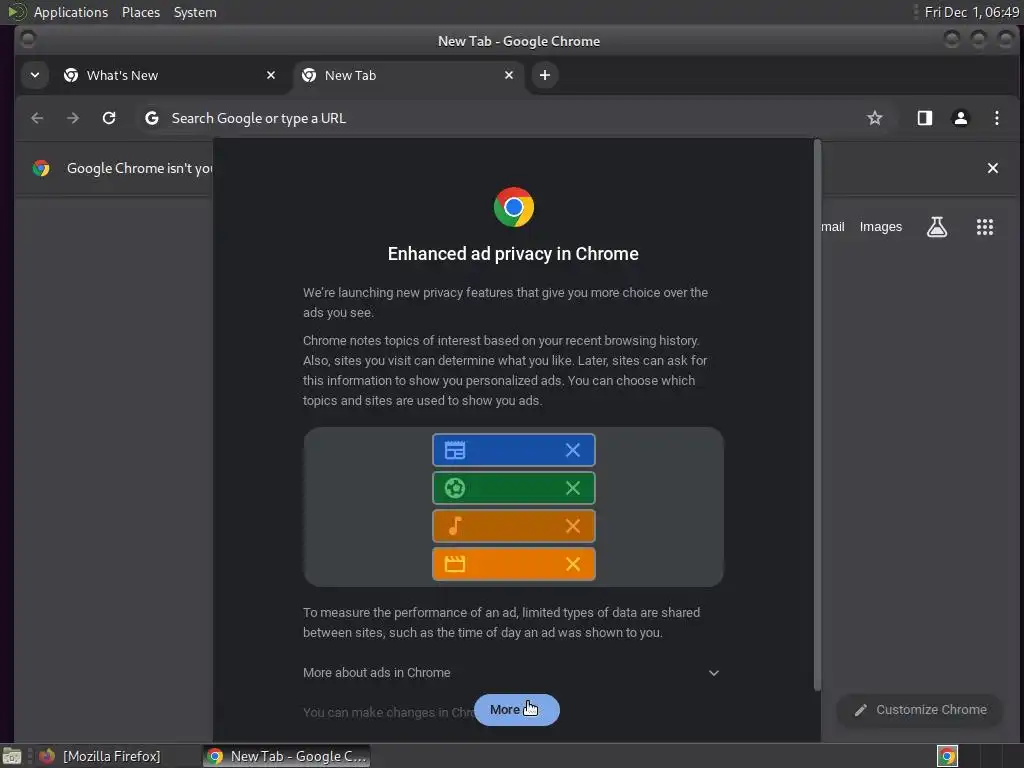Click the More button in dialog
This screenshot has height=768, width=1024.
pos(517,710)
